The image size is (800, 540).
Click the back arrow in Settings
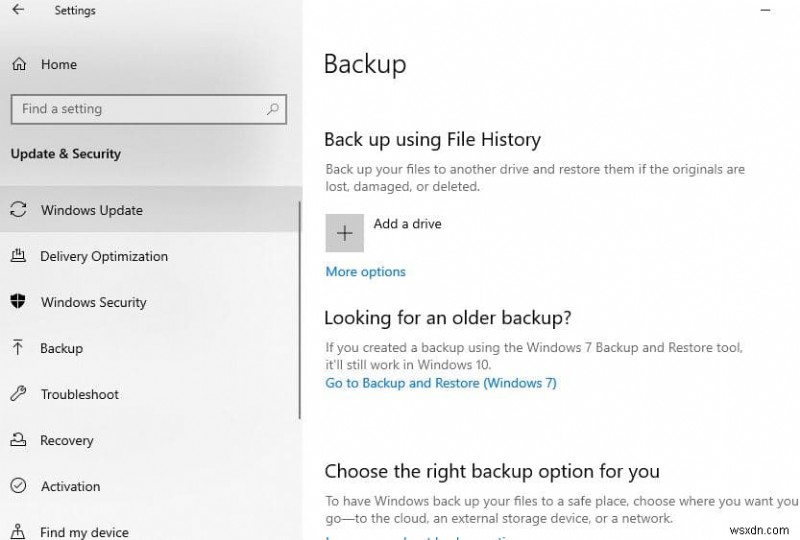pos(18,10)
